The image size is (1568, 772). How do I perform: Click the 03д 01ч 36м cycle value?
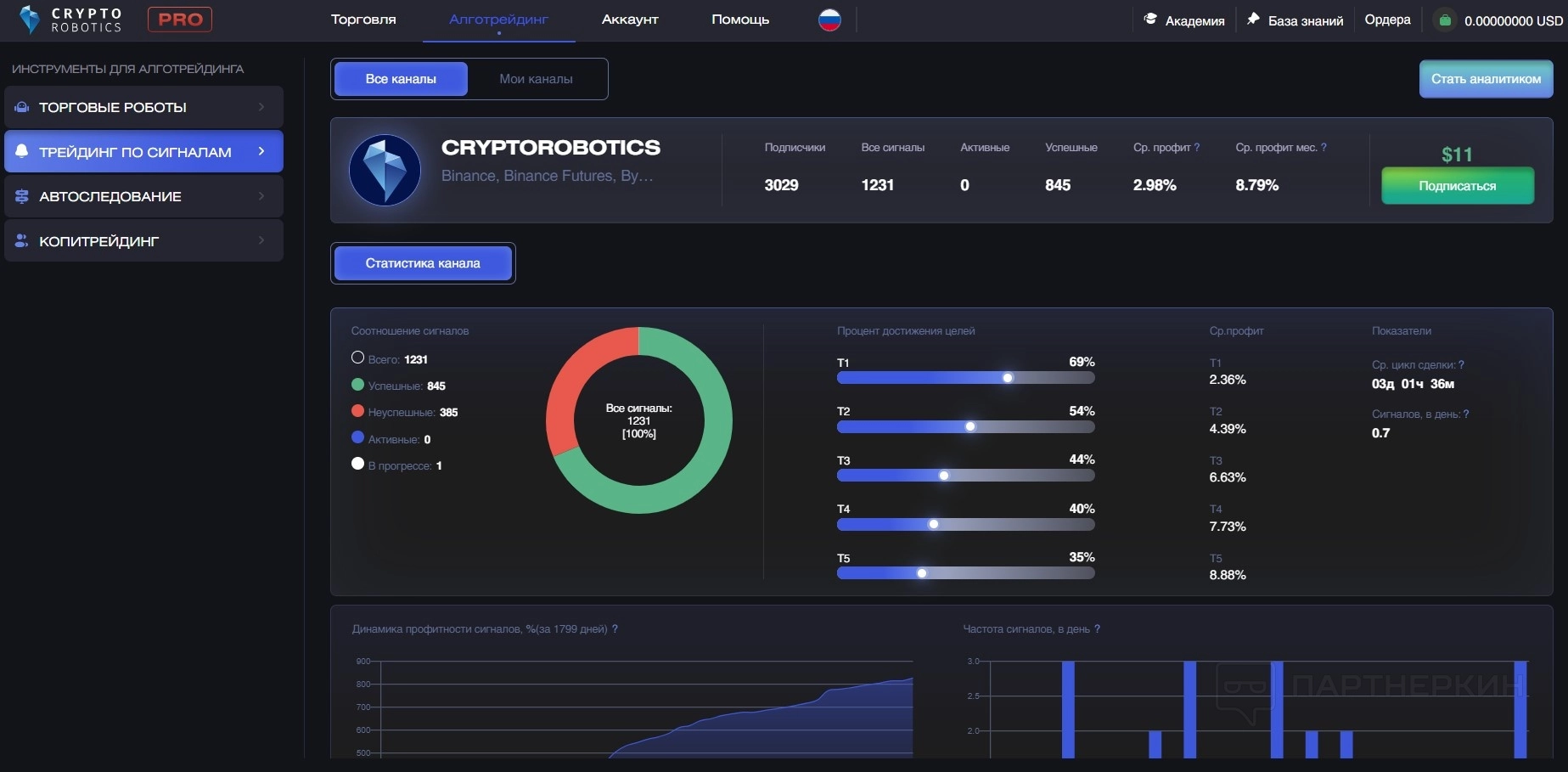1413,384
